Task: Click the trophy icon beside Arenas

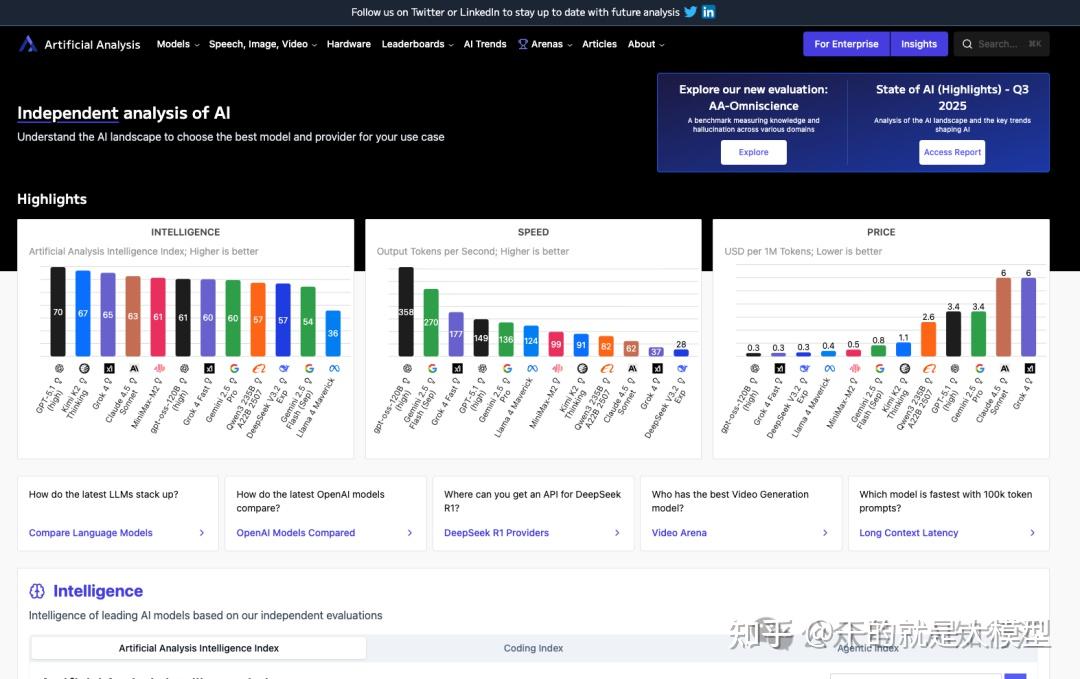Action: point(523,44)
